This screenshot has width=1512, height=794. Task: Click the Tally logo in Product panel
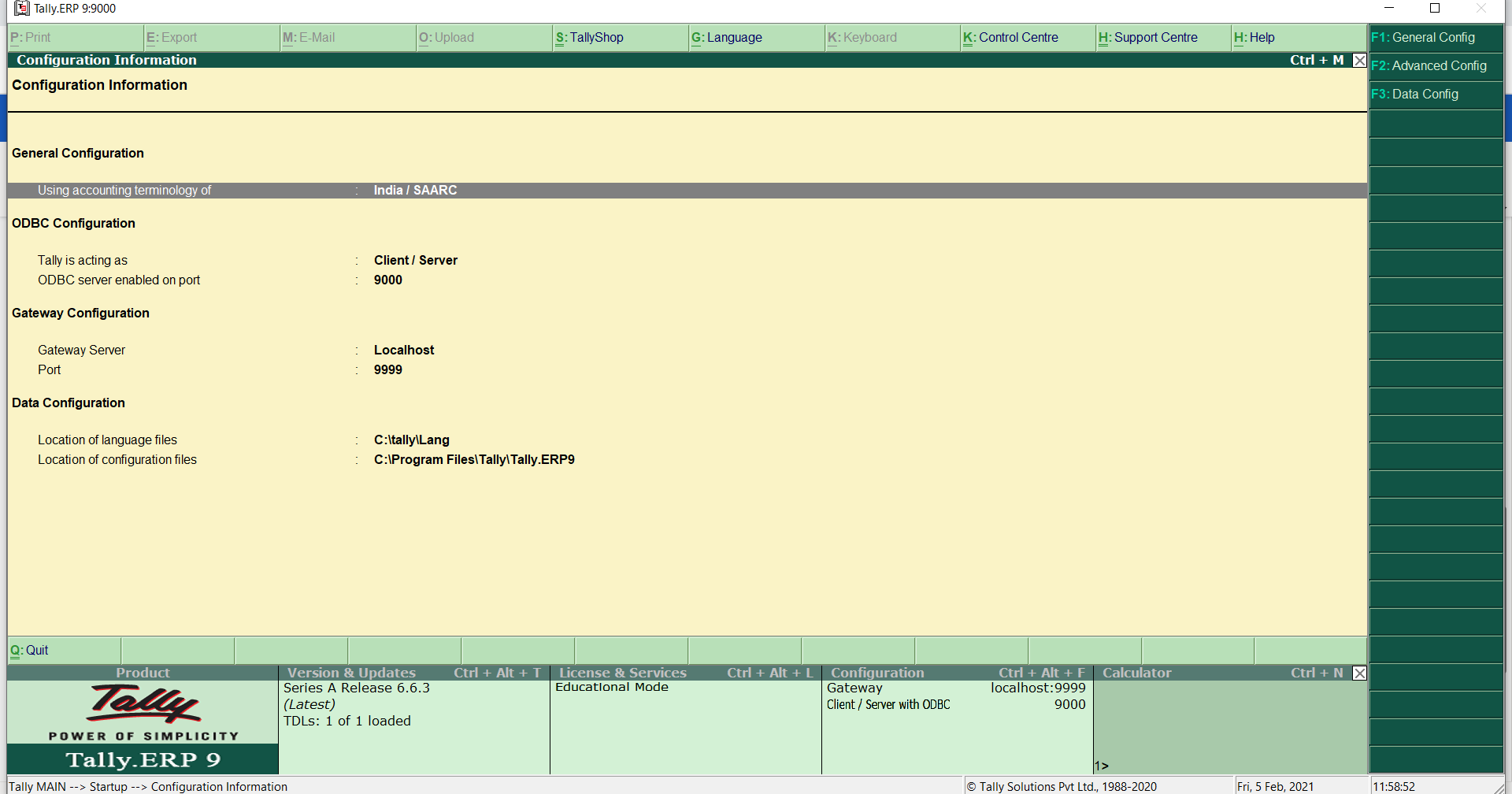pyautogui.click(x=143, y=703)
